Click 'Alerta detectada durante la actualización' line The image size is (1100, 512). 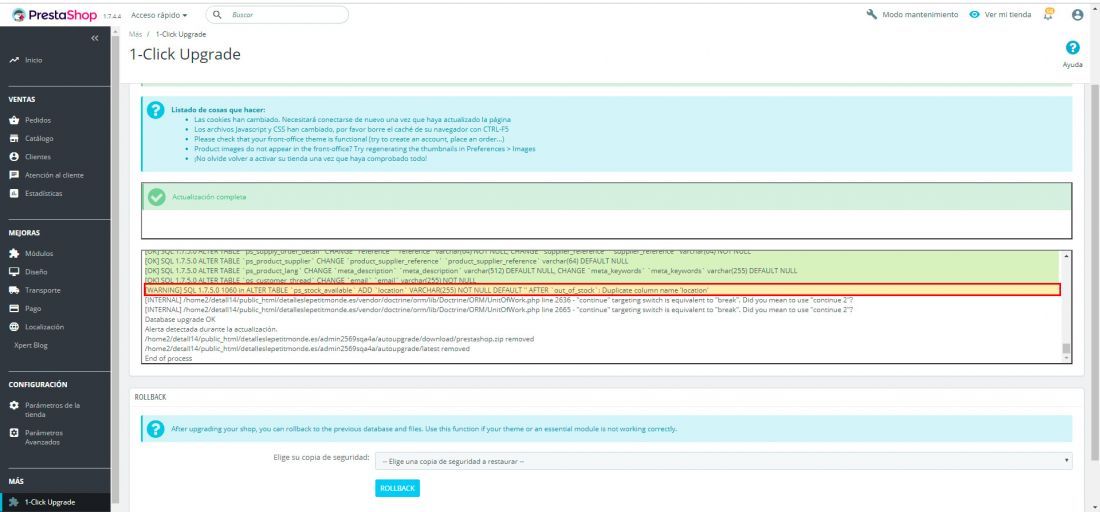(211, 329)
